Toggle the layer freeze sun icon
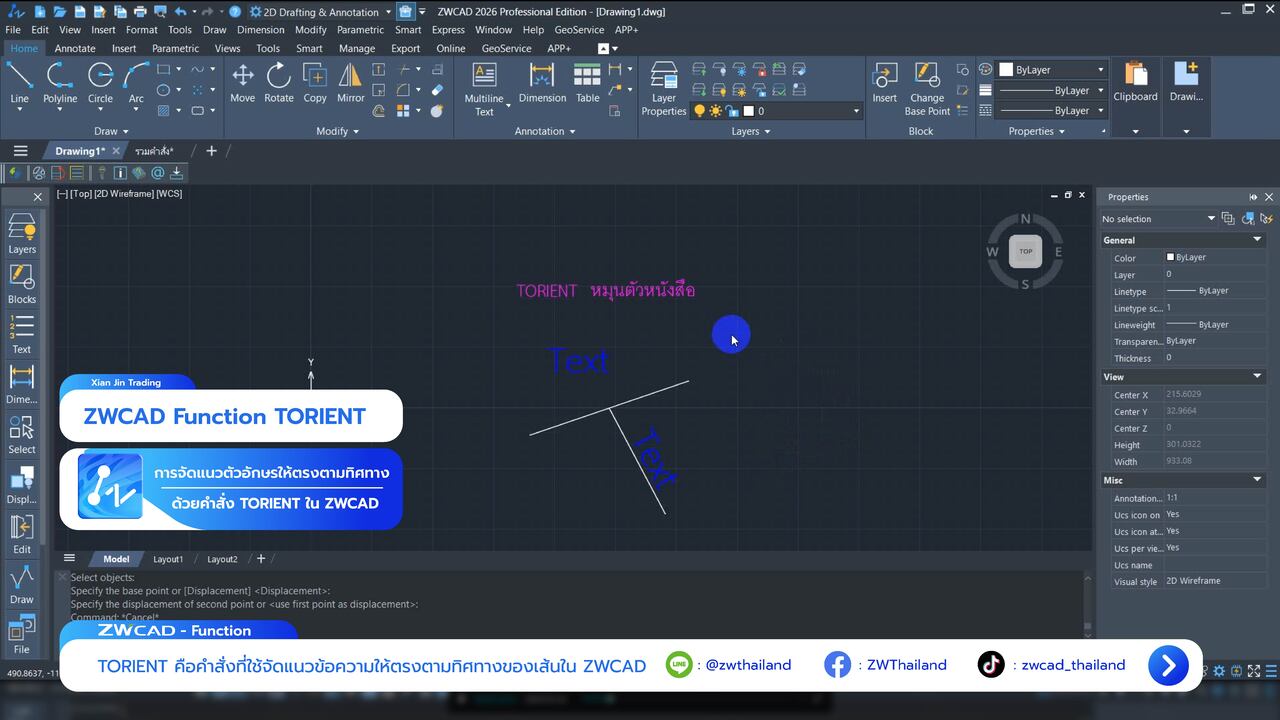The width and height of the screenshot is (1280, 720). pos(716,111)
